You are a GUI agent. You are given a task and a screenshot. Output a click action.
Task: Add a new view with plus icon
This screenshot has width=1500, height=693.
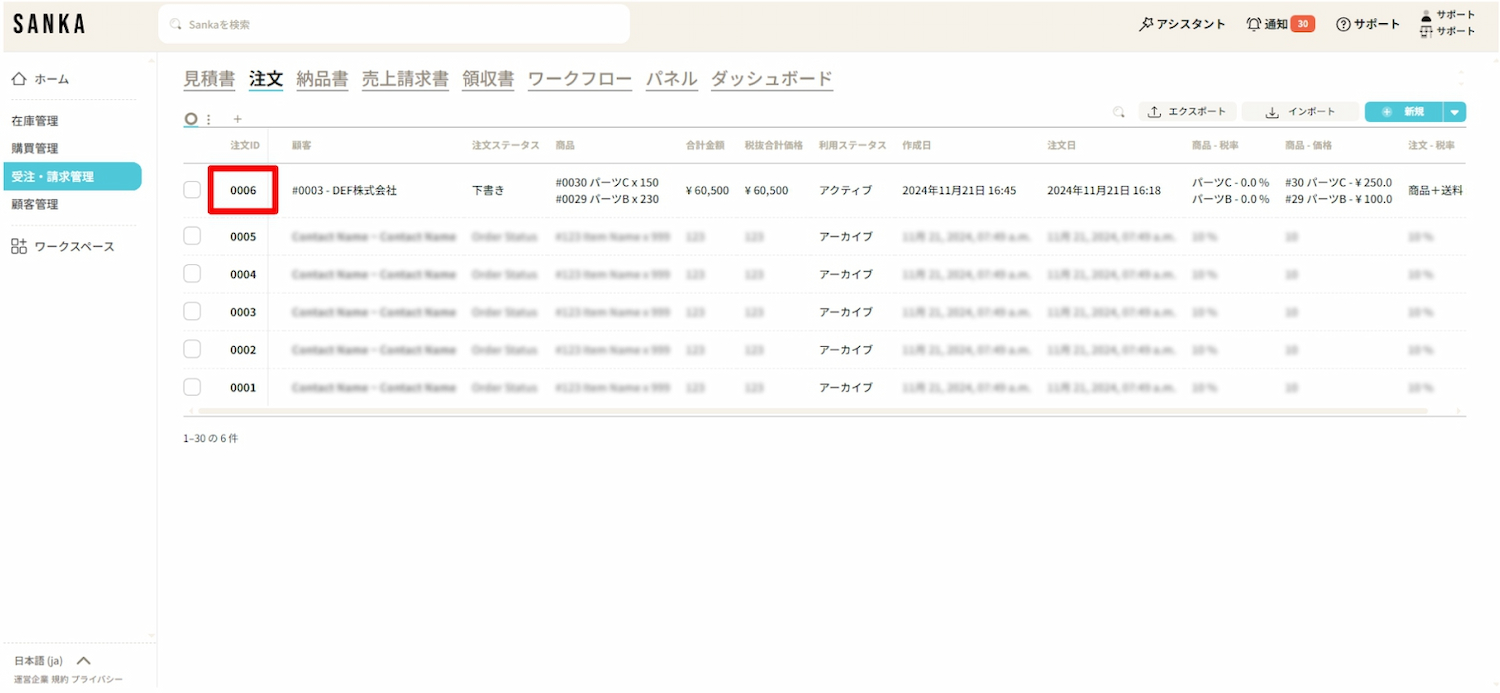237,119
